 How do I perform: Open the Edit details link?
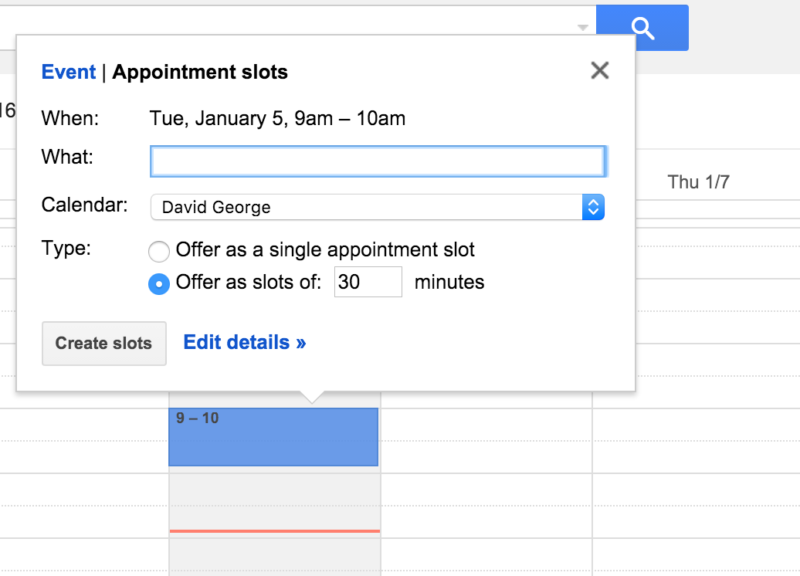point(244,342)
